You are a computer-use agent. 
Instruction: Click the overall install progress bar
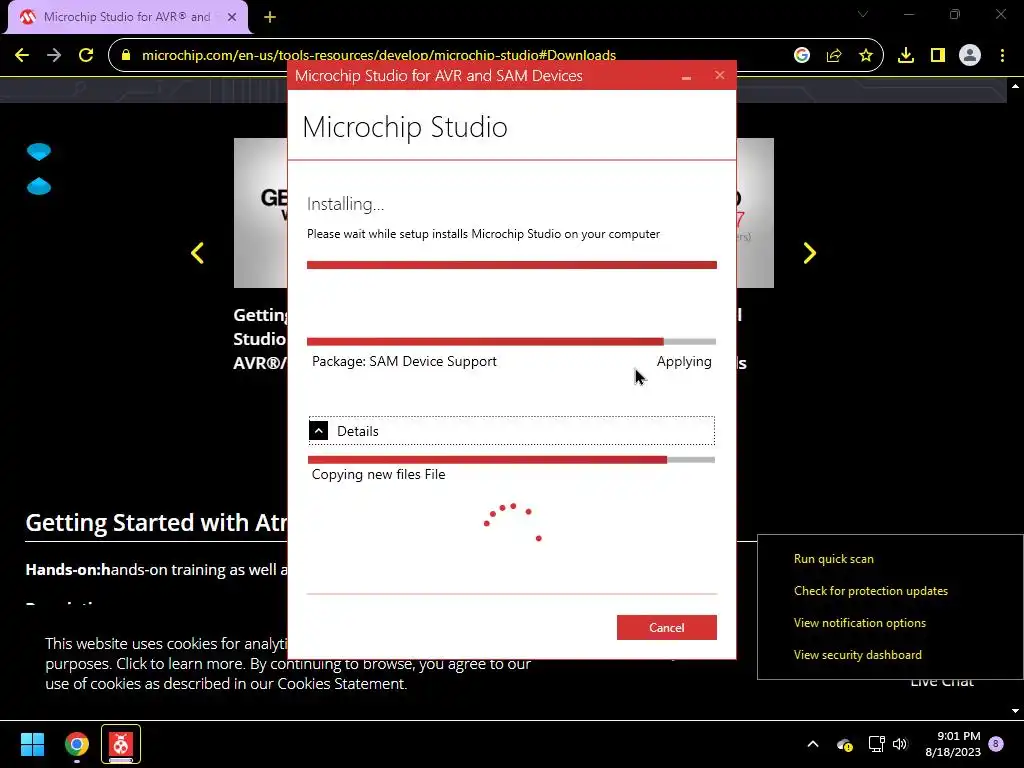click(x=512, y=265)
